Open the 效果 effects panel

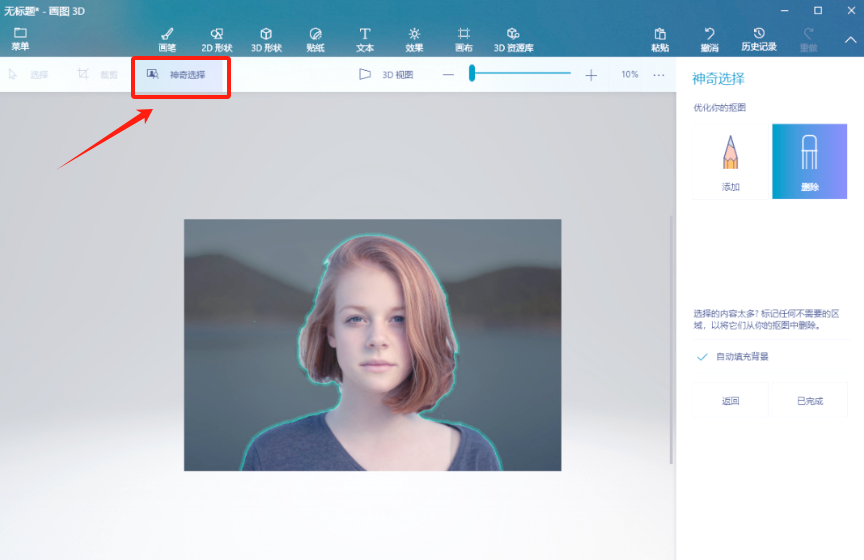tap(414, 39)
